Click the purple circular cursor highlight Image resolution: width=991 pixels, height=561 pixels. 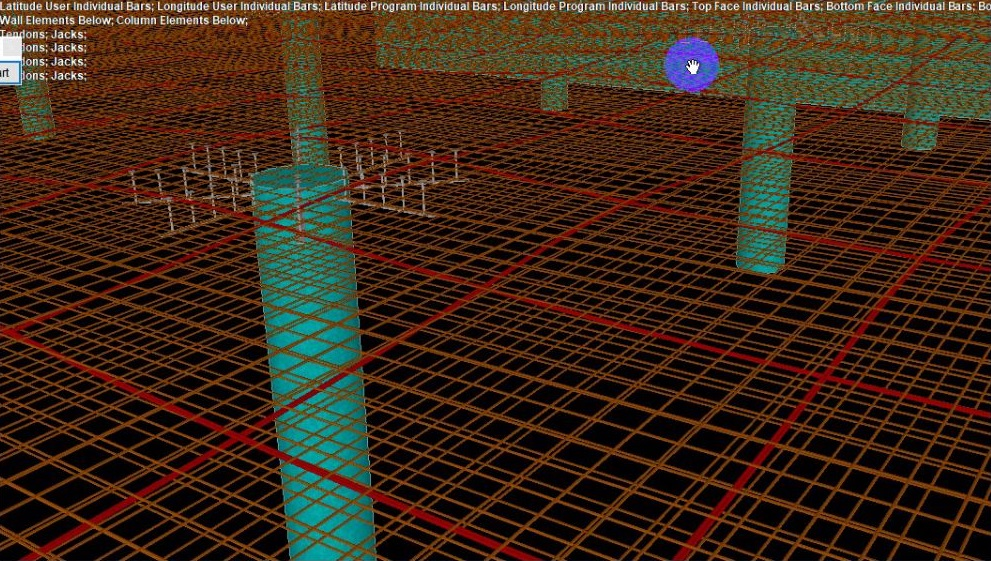click(691, 65)
